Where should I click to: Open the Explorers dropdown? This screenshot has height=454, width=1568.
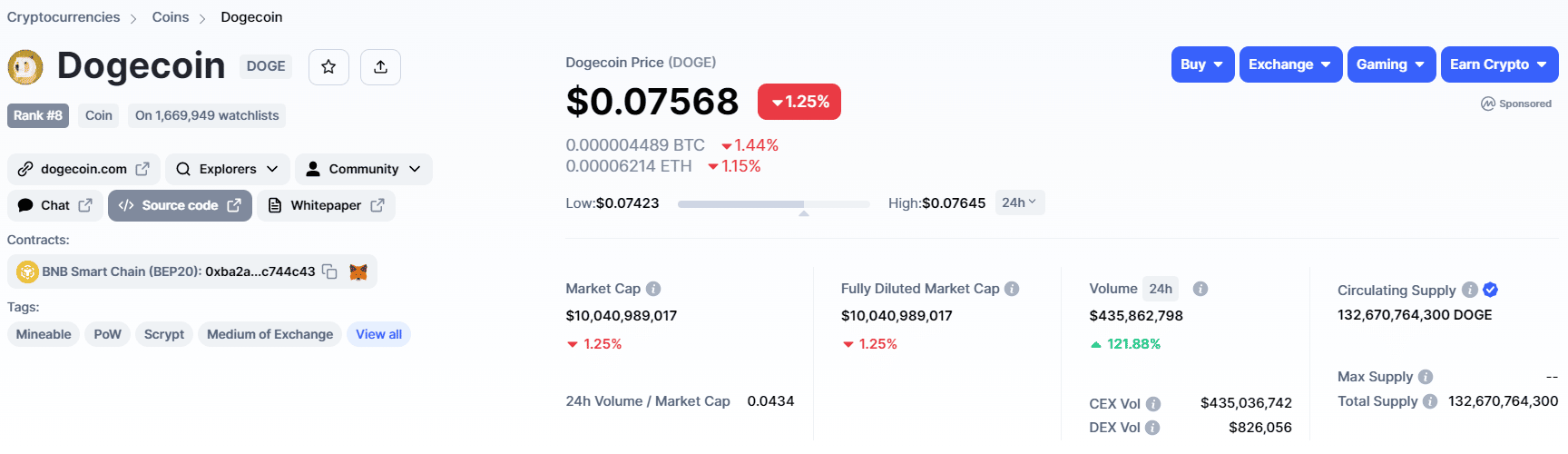click(228, 169)
